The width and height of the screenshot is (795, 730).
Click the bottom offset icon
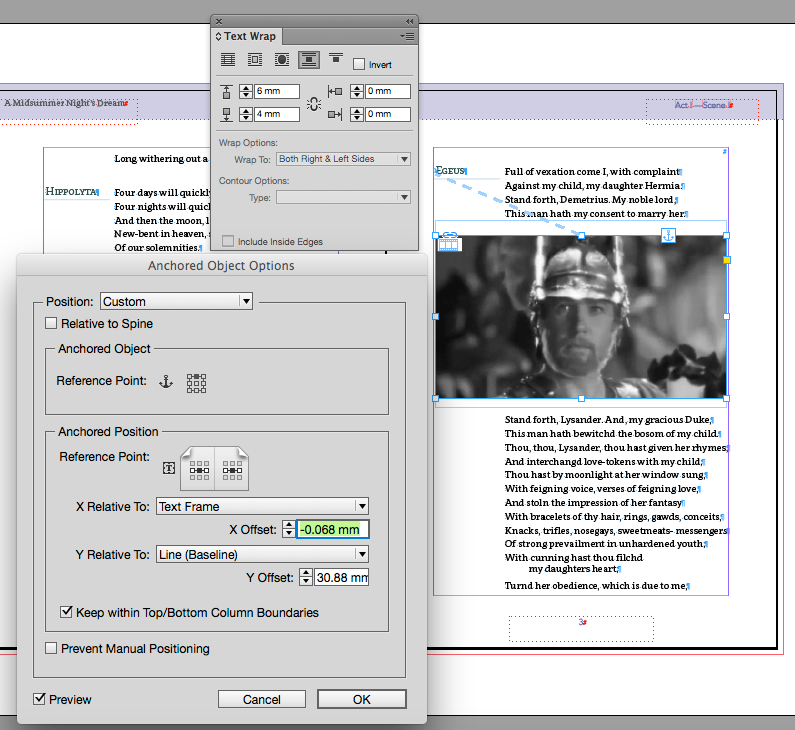[x=227, y=115]
